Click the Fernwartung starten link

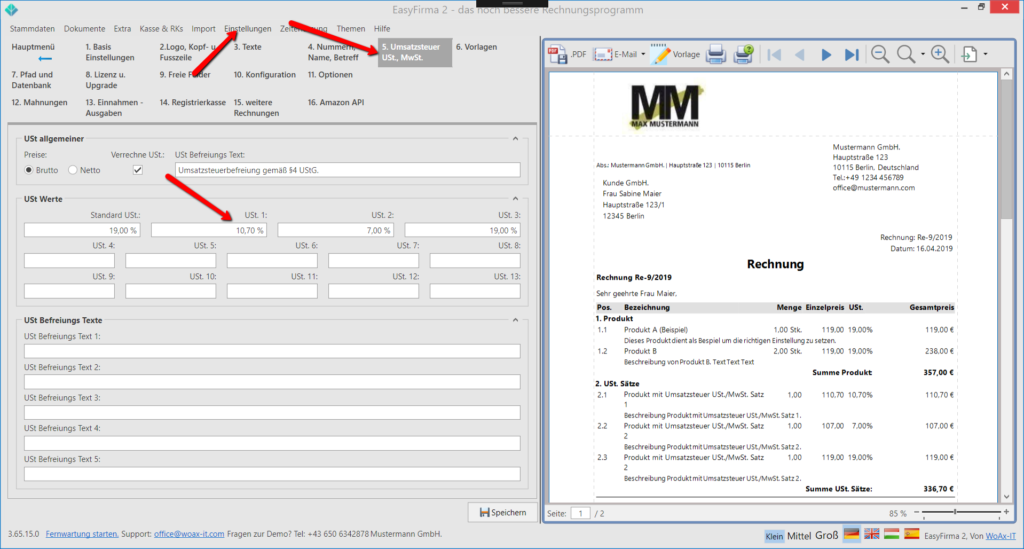pyautogui.click(x=82, y=534)
